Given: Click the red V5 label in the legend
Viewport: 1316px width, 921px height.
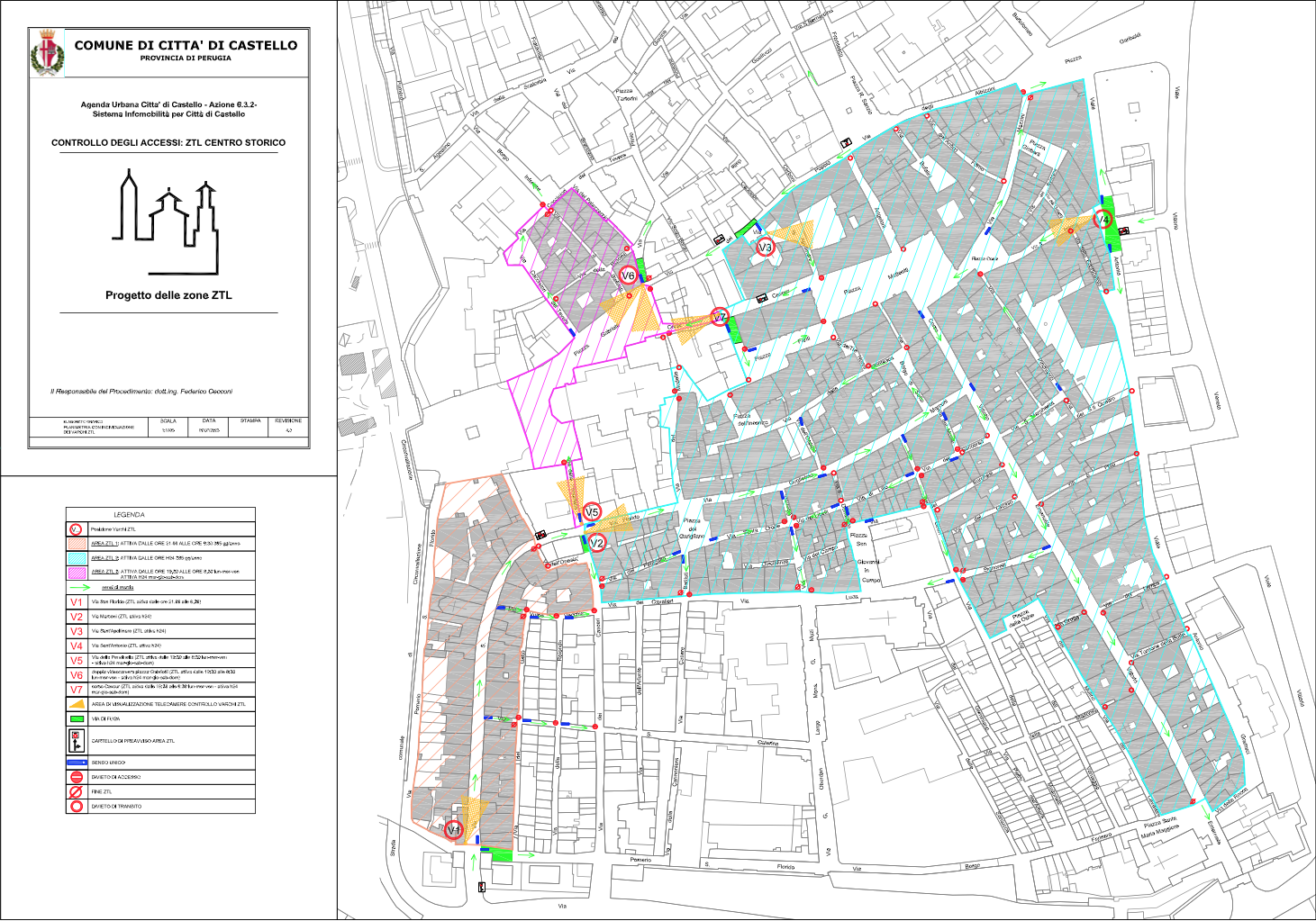Looking at the screenshot, I should [x=77, y=660].
